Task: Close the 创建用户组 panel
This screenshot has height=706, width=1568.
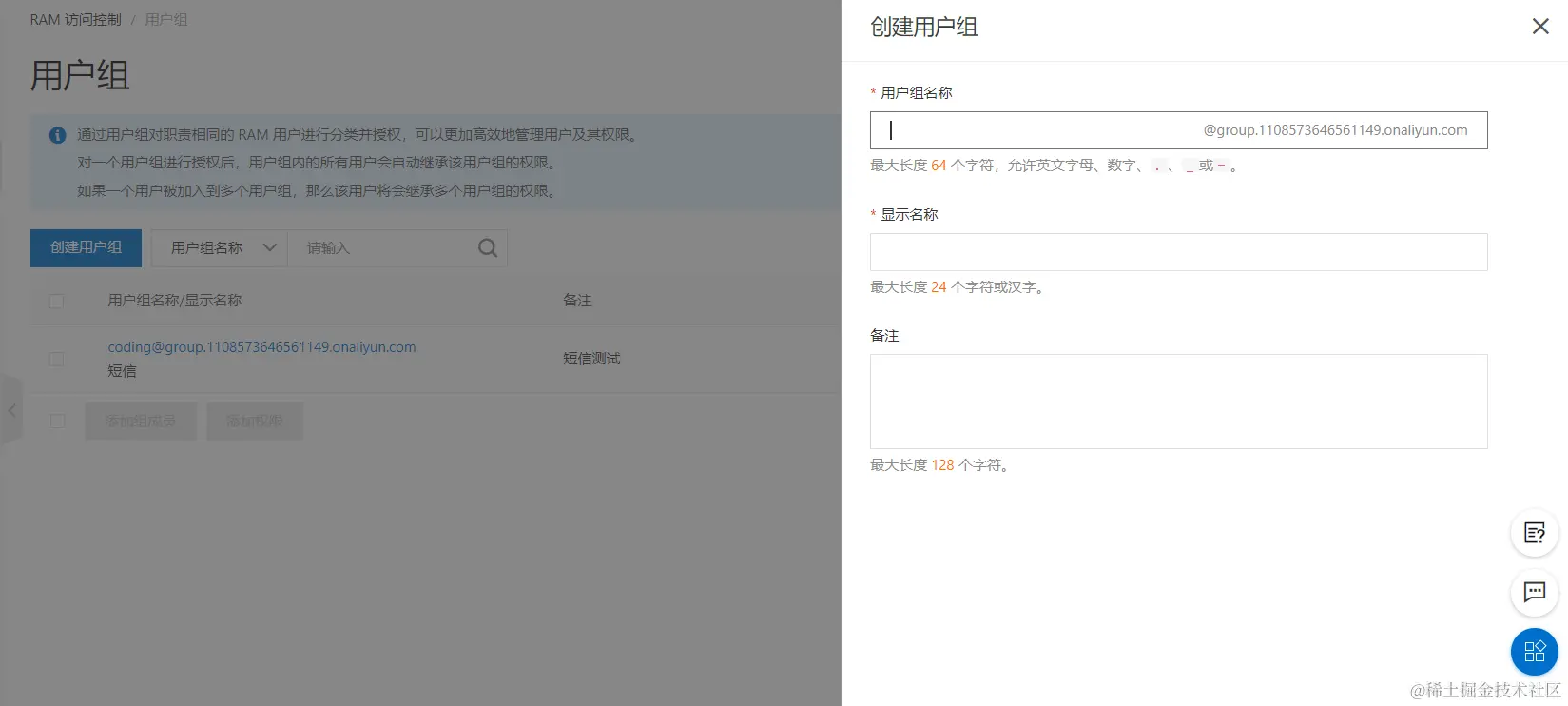Action: pos(1540,27)
